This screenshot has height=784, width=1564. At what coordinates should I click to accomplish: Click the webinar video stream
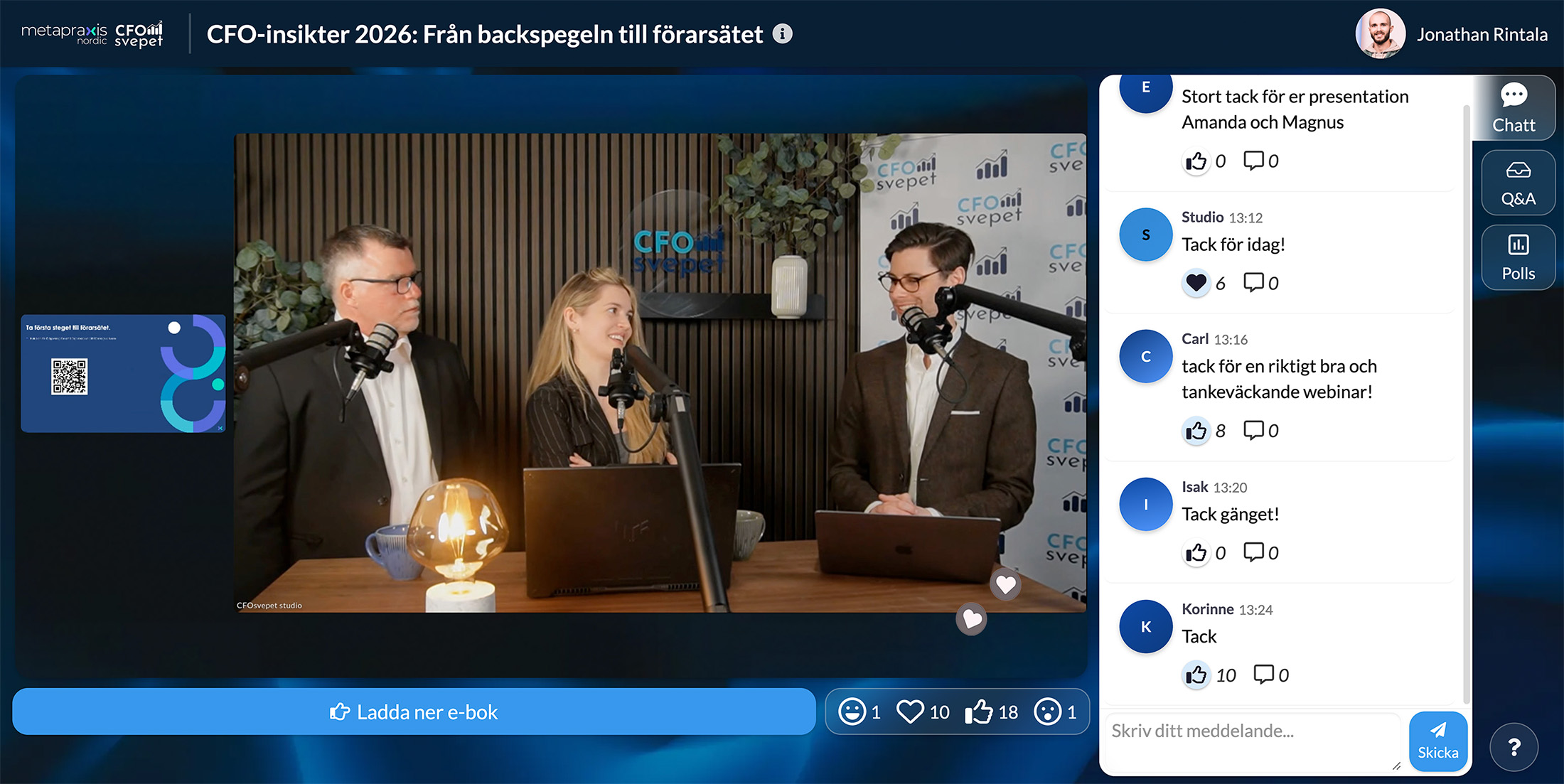pyautogui.click(x=660, y=372)
